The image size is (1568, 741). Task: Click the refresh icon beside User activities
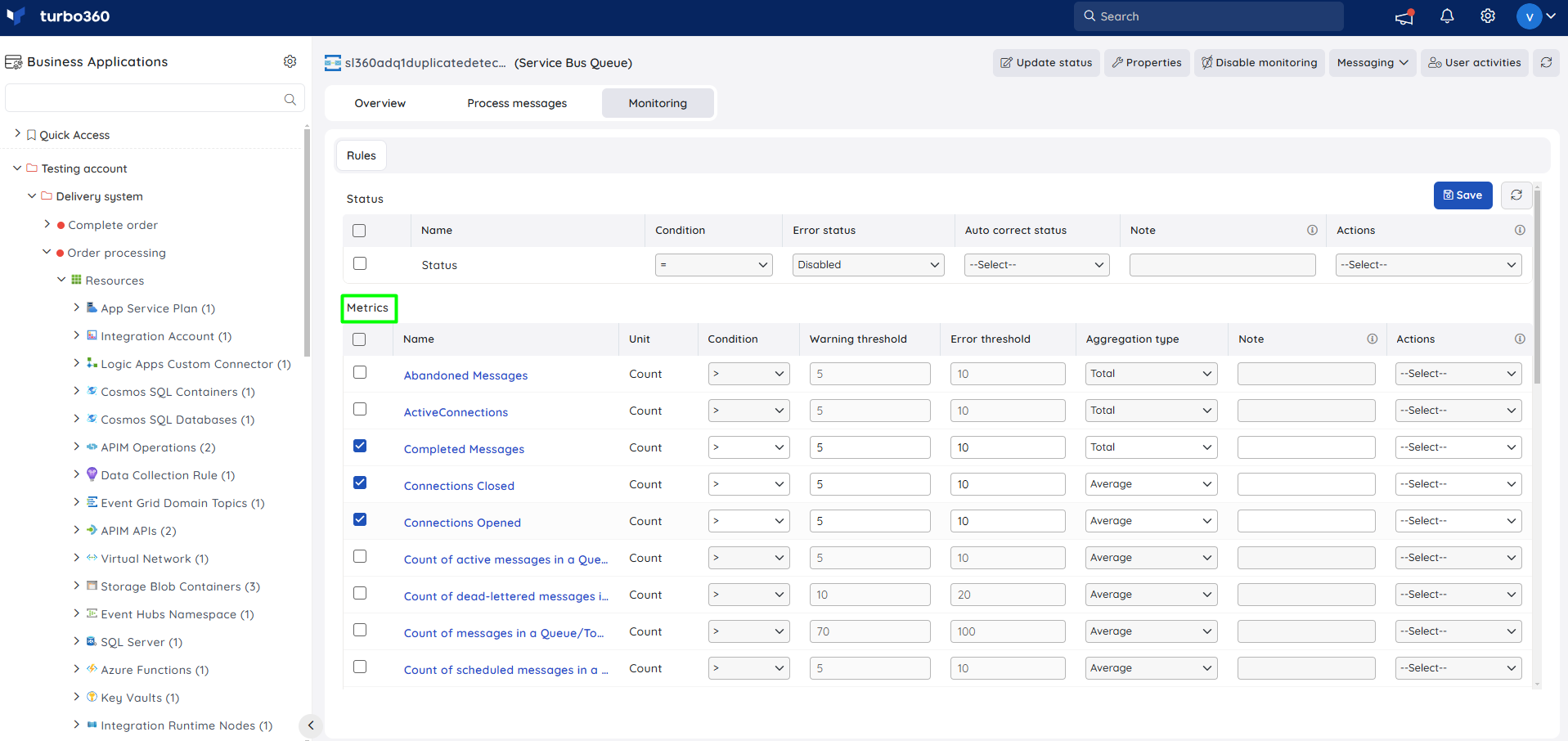pyautogui.click(x=1546, y=62)
